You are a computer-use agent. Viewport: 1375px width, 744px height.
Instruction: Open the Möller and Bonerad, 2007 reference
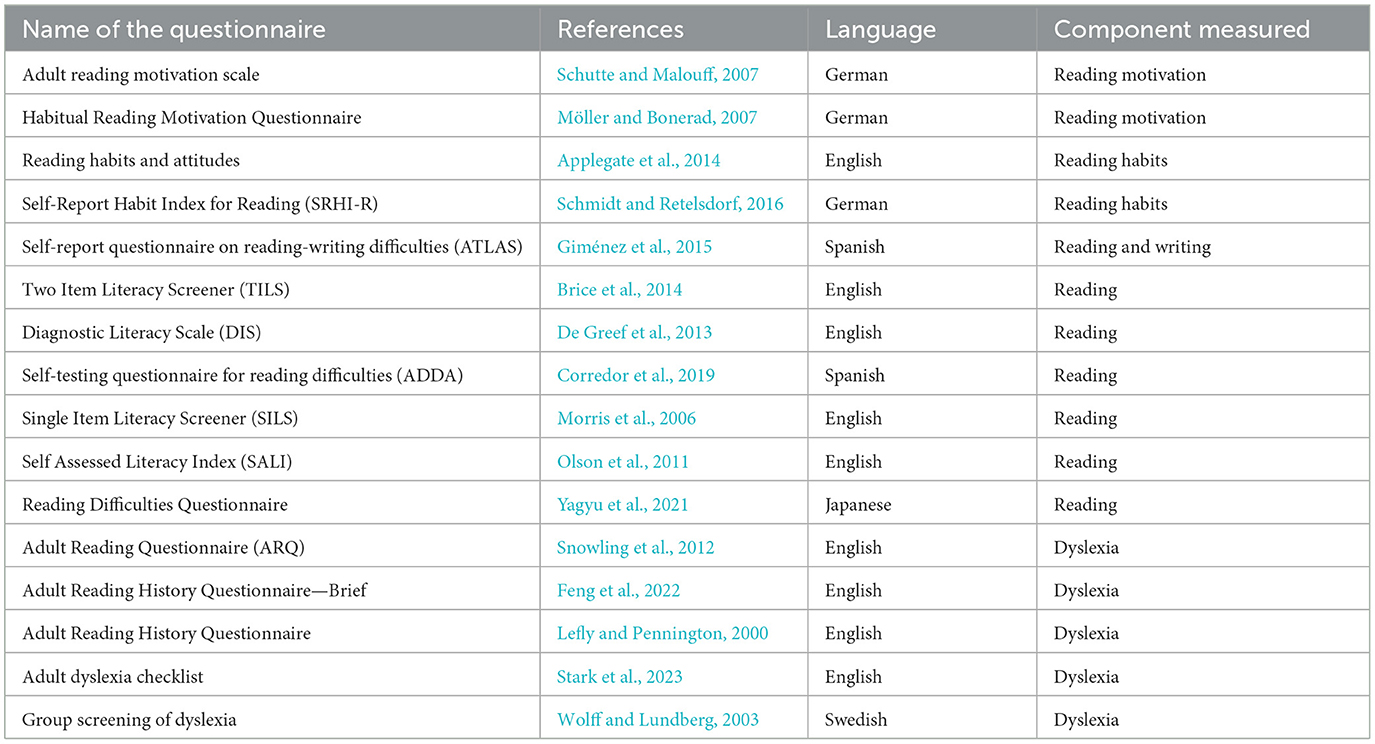click(657, 118)
